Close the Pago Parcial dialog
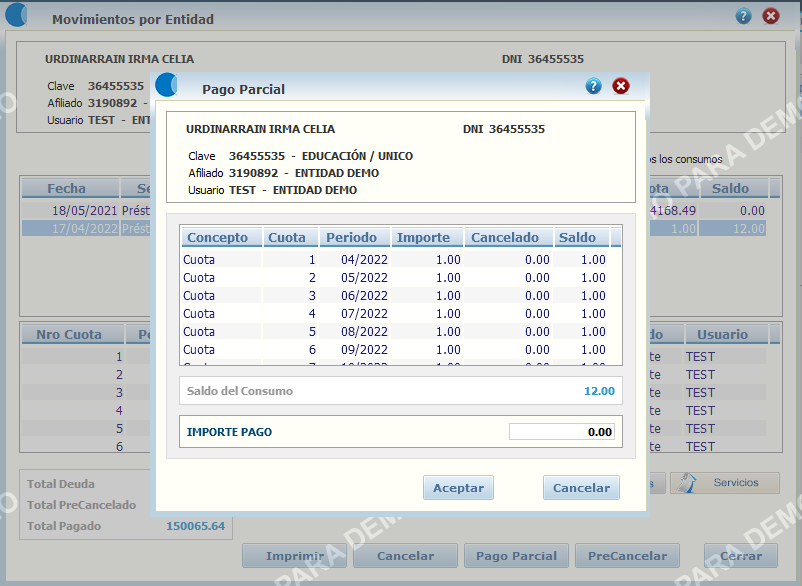This screenshot has width=802, height=586. [621, 86]
